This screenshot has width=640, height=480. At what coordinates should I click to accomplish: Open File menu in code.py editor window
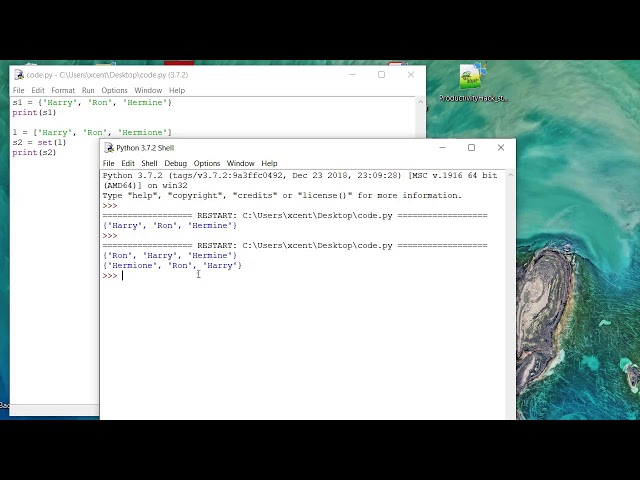tap(18, 90)
